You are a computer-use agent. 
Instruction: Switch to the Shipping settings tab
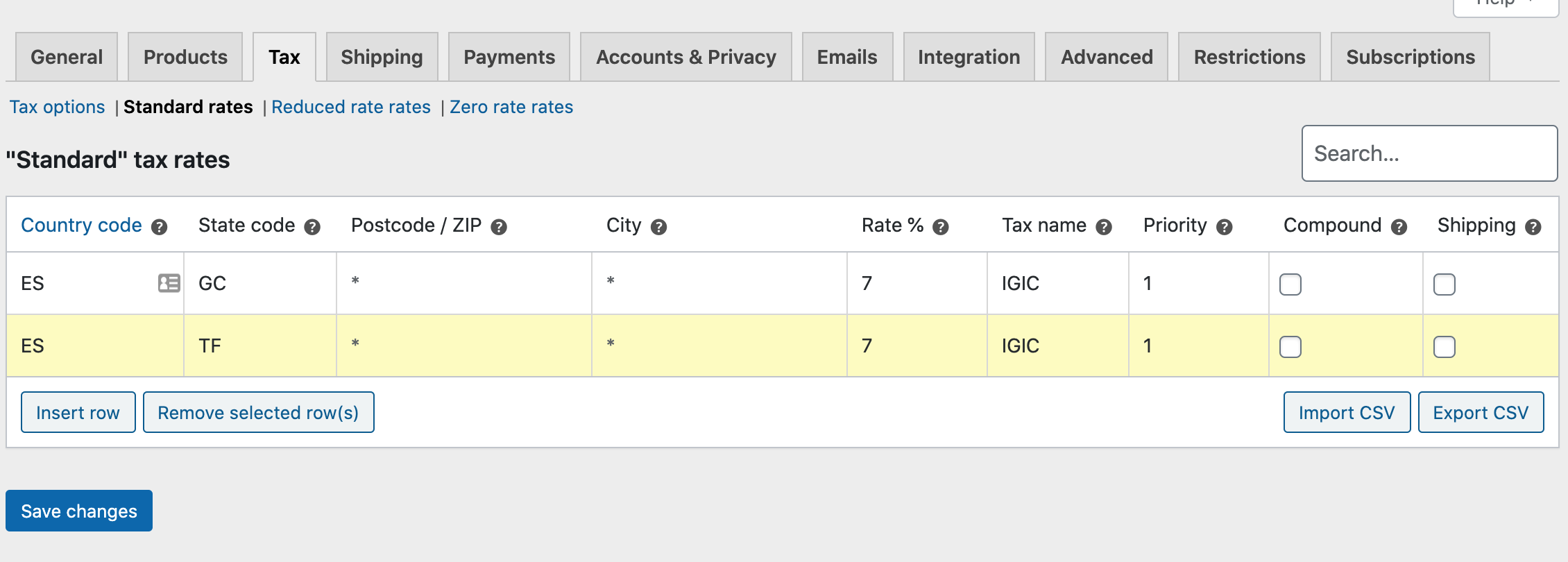pyautogui.click(x=382, y=57)
